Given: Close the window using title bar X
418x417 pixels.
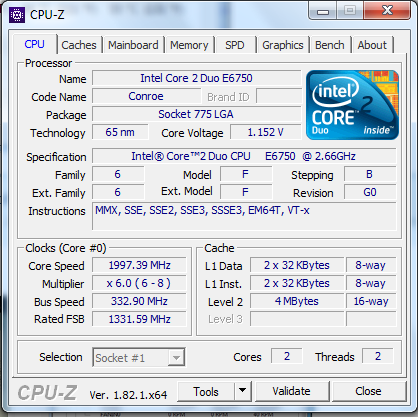Looking at the screenshot, I should (387, 10).
